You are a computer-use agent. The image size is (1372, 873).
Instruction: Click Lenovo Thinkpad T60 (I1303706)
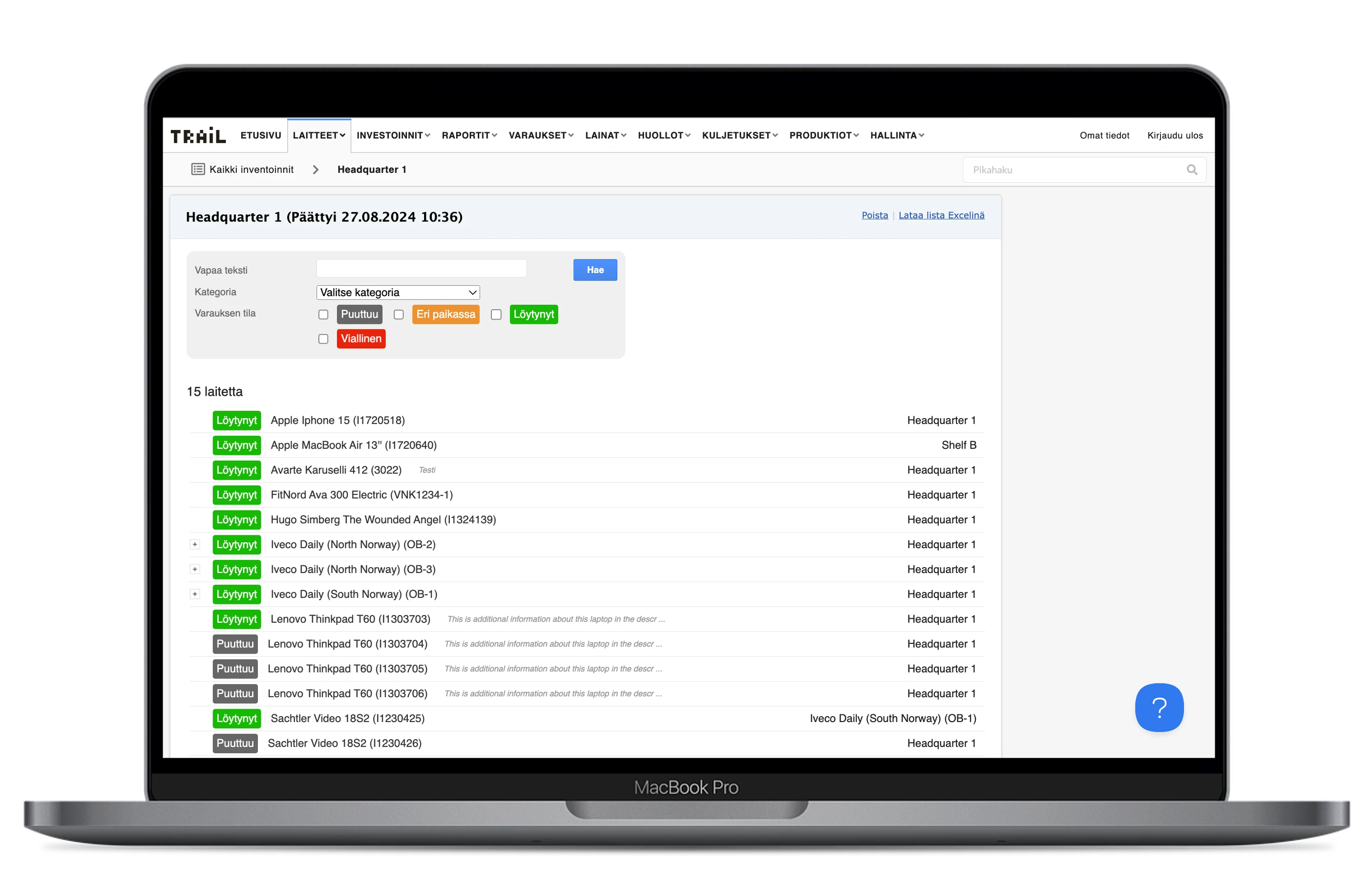[347, 694]
